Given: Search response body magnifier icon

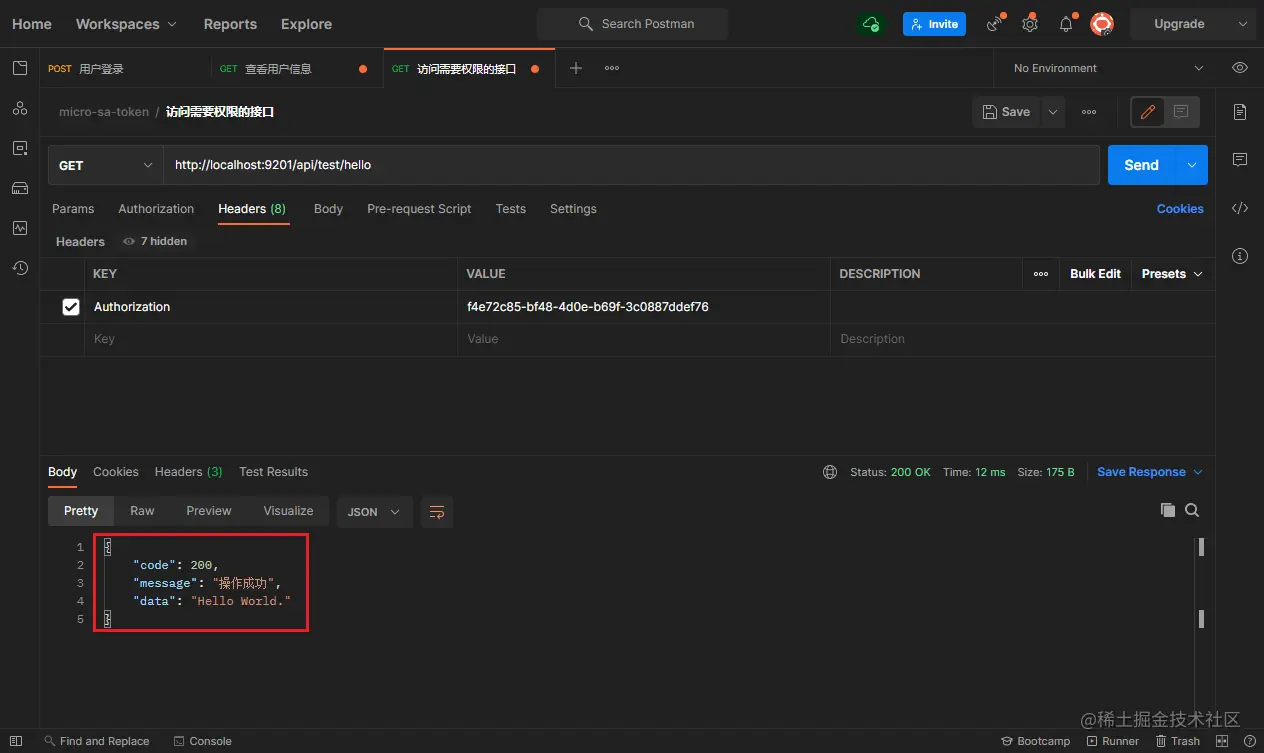Looking at the screenshot, I should (x=1192, y=510).
